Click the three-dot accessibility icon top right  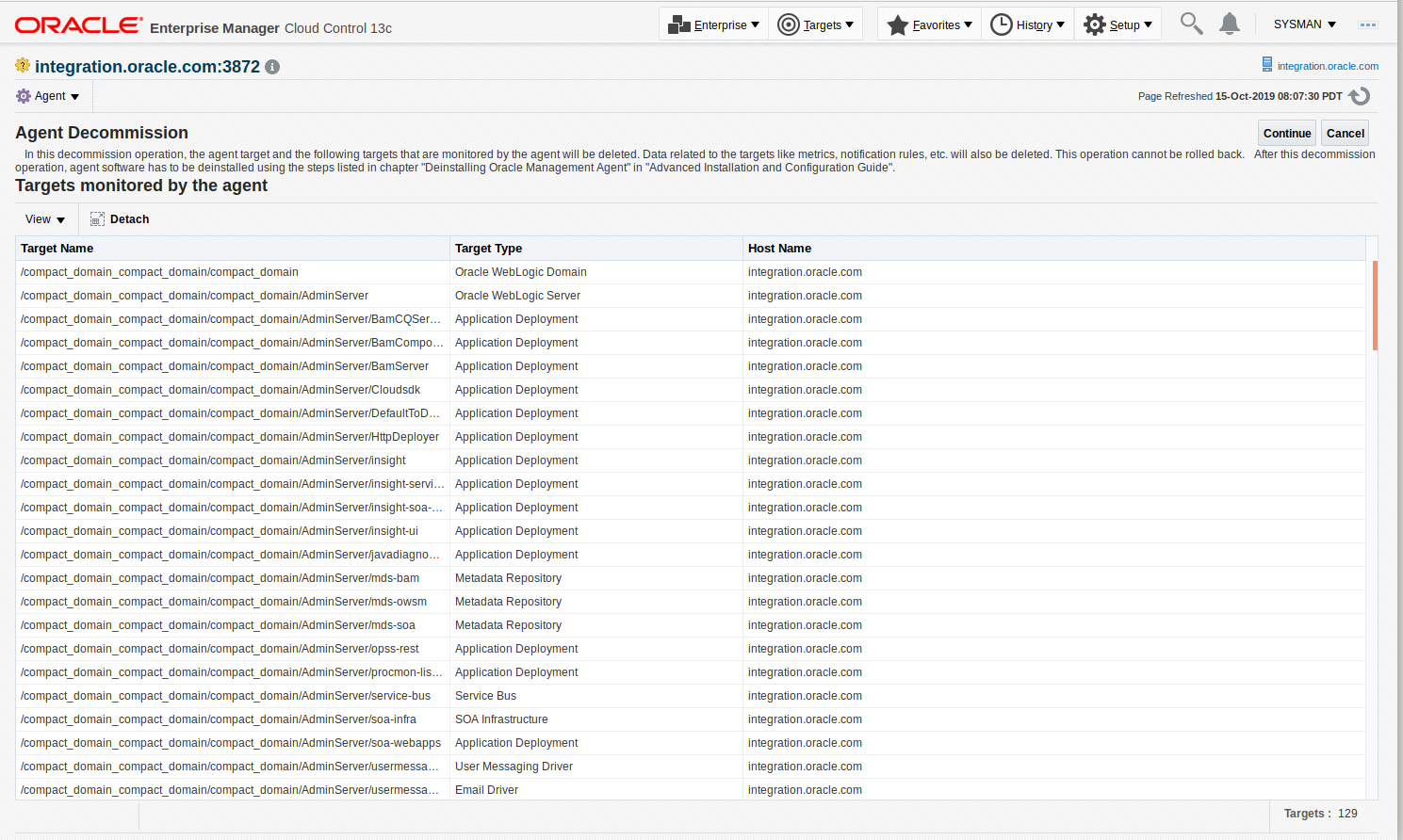(1367, 24)
